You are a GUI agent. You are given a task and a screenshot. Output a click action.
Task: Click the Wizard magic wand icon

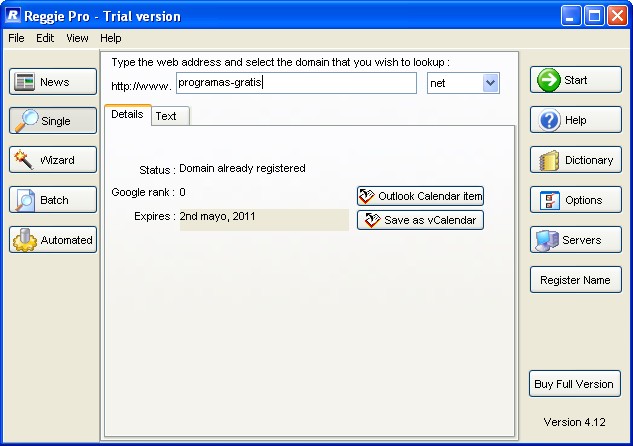[x=24, y=159]
